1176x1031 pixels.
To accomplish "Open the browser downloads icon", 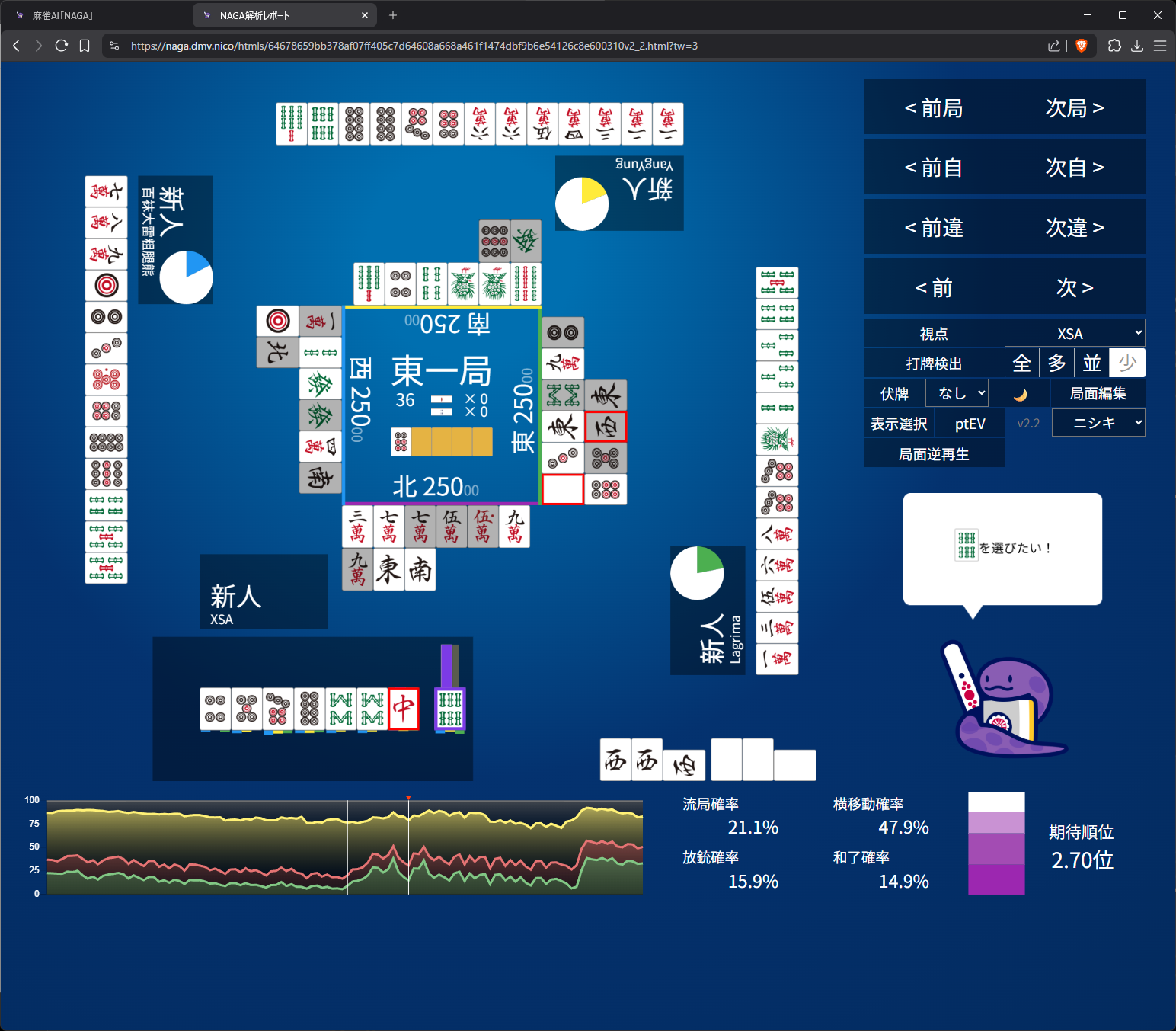I will (1137, 46).
